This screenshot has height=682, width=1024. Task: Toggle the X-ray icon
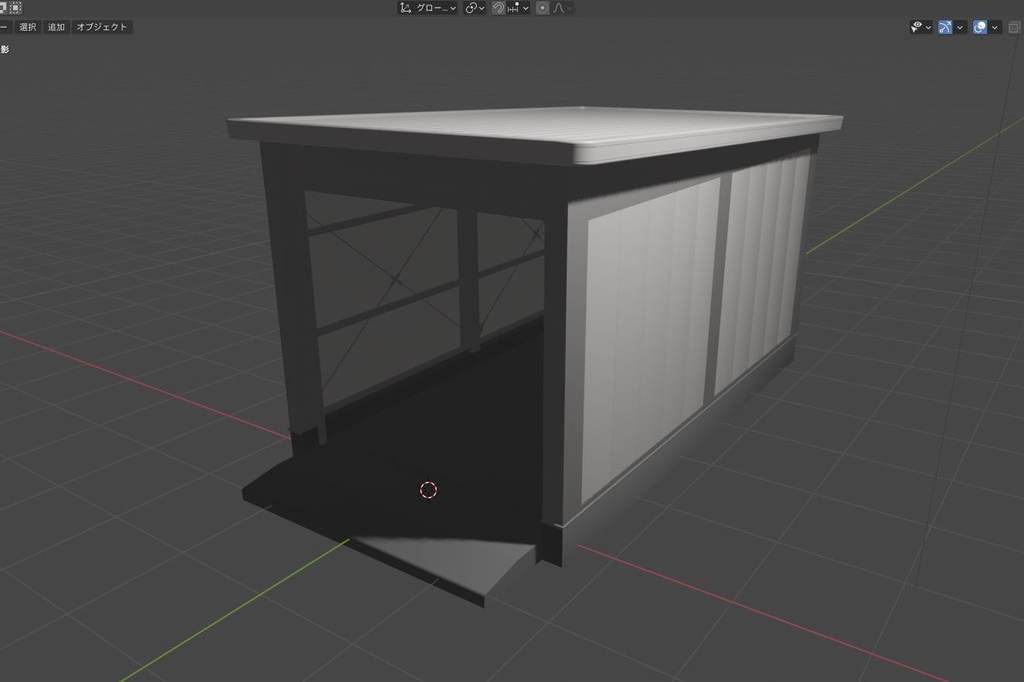click(1014, 27)
